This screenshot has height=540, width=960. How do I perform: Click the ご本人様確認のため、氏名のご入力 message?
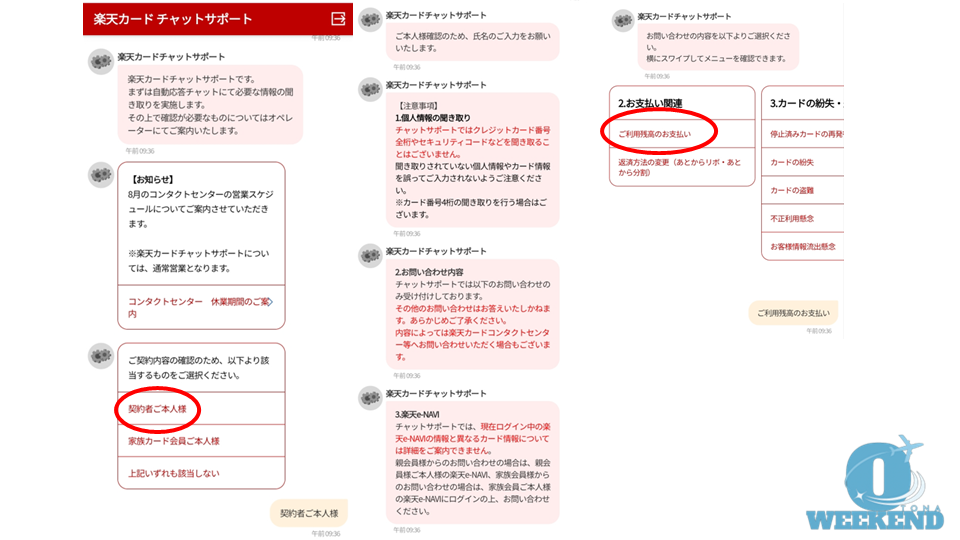473,42
